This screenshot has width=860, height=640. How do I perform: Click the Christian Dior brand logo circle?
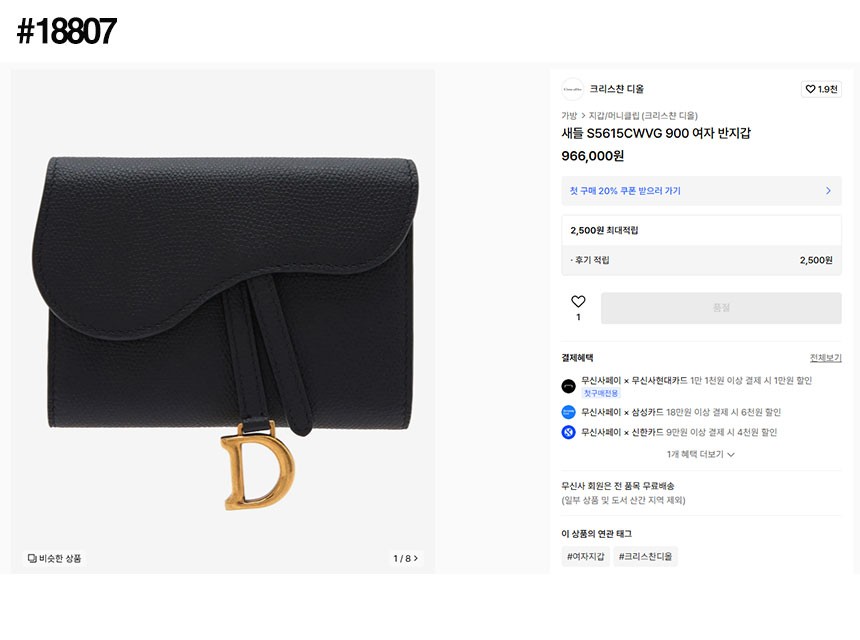coord(573,89)
